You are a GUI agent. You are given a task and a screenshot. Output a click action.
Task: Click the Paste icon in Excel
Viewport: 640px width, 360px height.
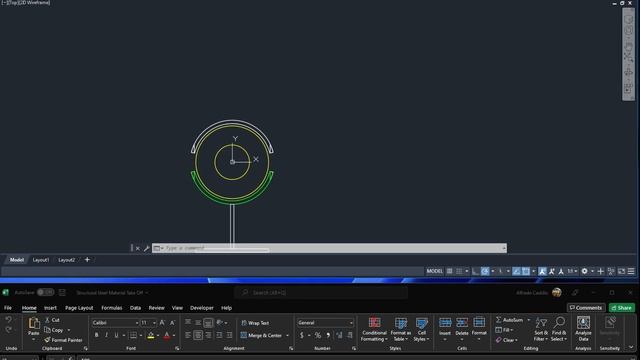pos(33,324)
